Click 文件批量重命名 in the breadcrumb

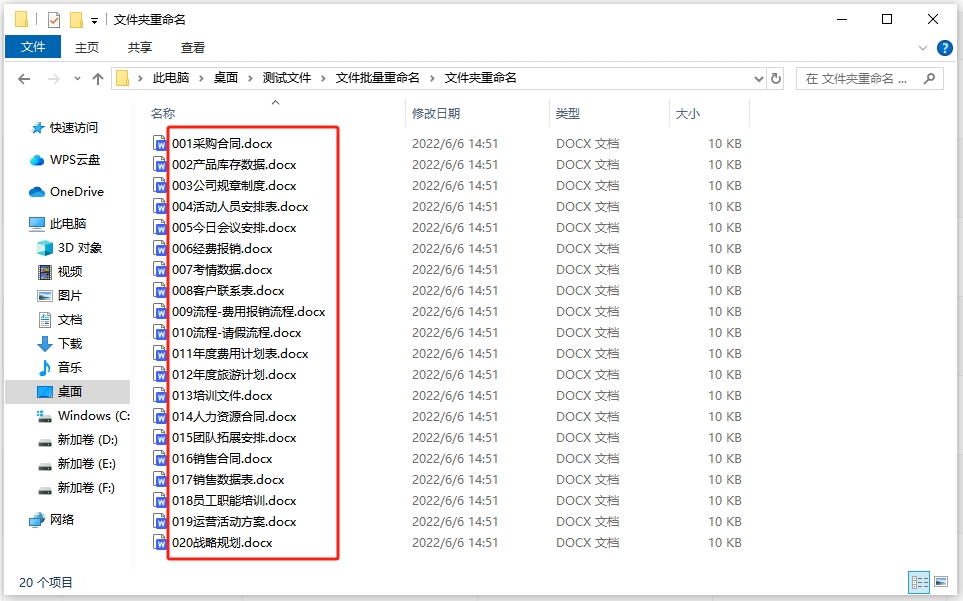click(377, 78)
